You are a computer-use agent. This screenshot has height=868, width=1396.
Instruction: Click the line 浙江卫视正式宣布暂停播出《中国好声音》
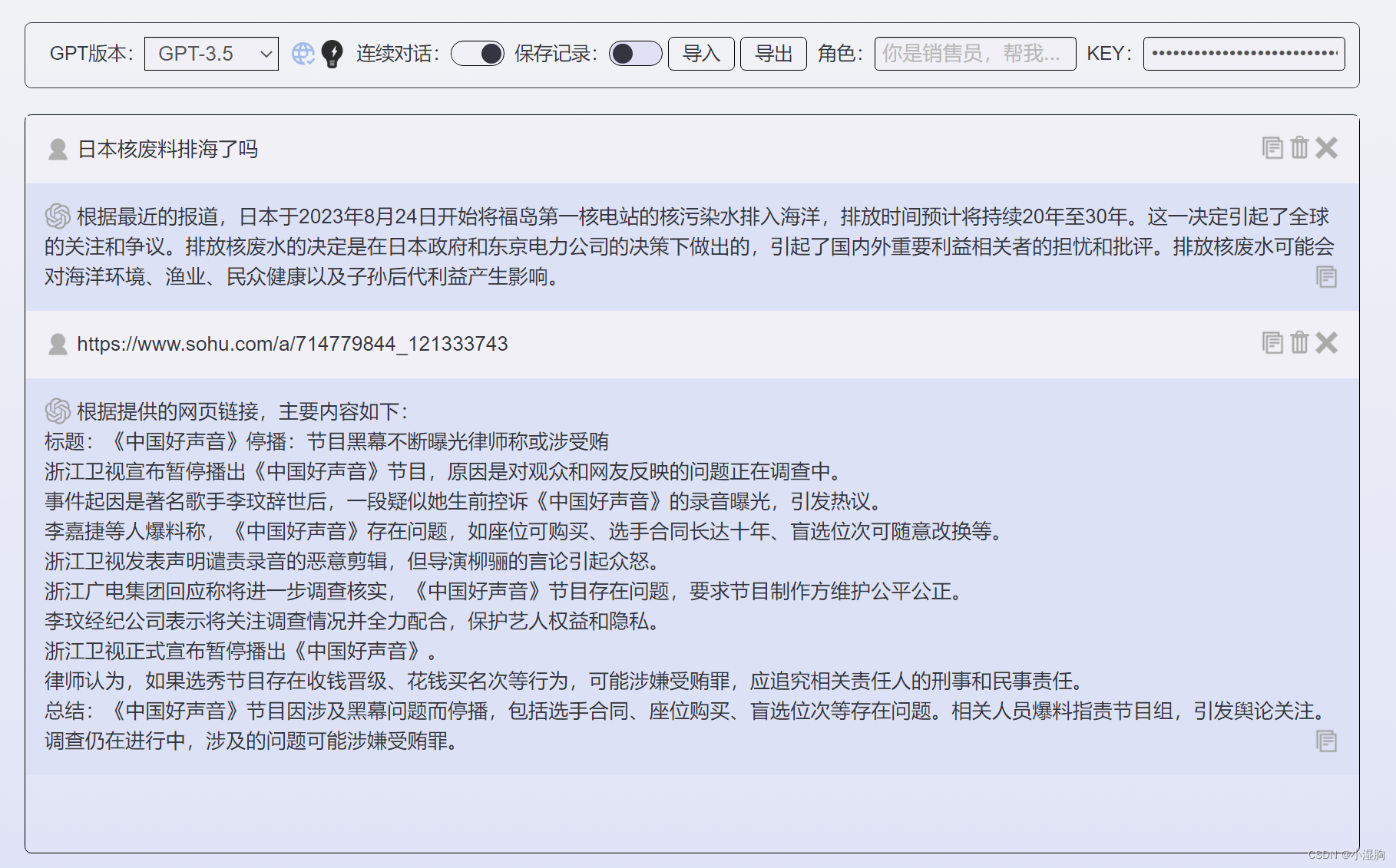(x=241, y=651)
